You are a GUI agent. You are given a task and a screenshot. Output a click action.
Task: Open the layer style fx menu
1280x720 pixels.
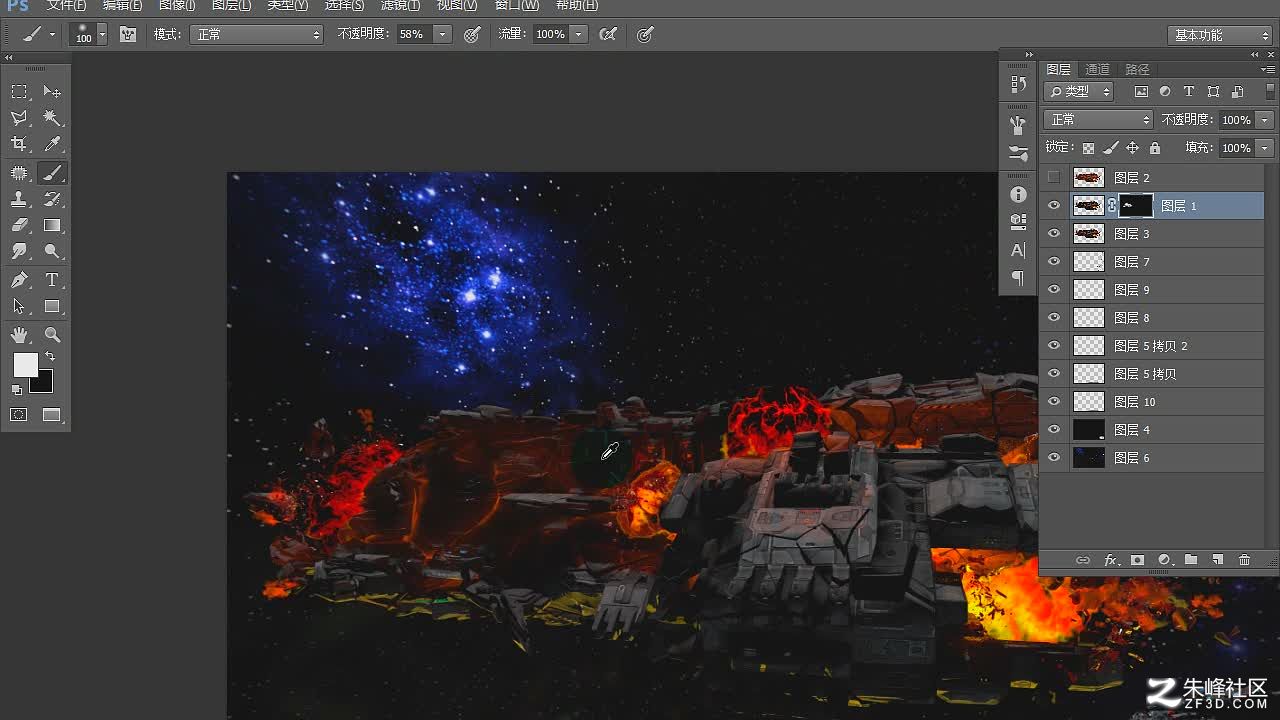(x=1110, y=560)
